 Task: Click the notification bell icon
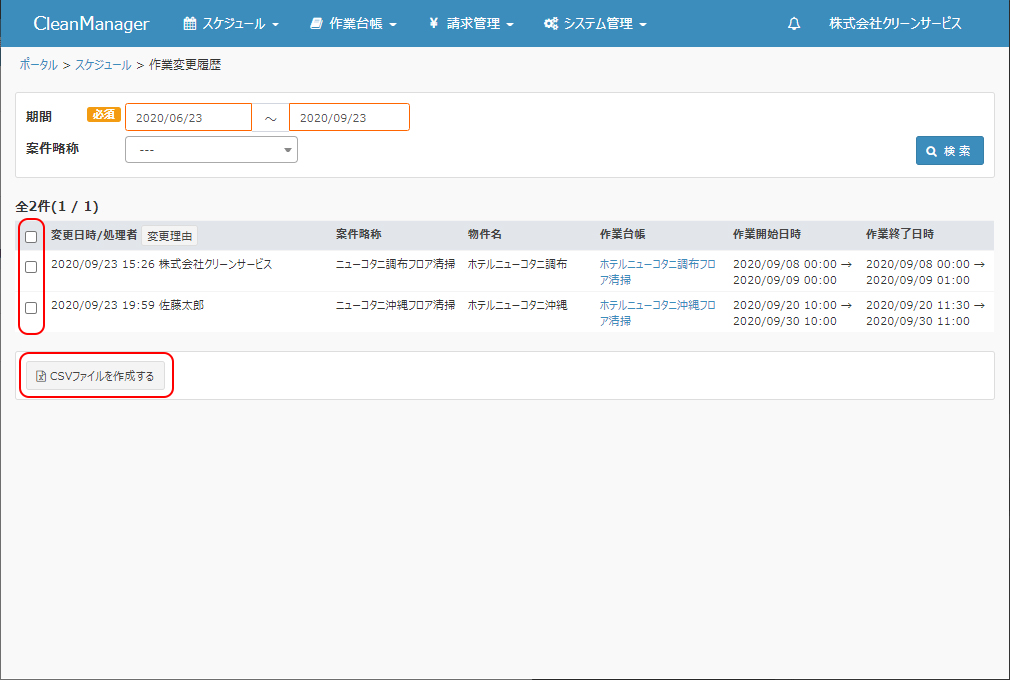794,24
